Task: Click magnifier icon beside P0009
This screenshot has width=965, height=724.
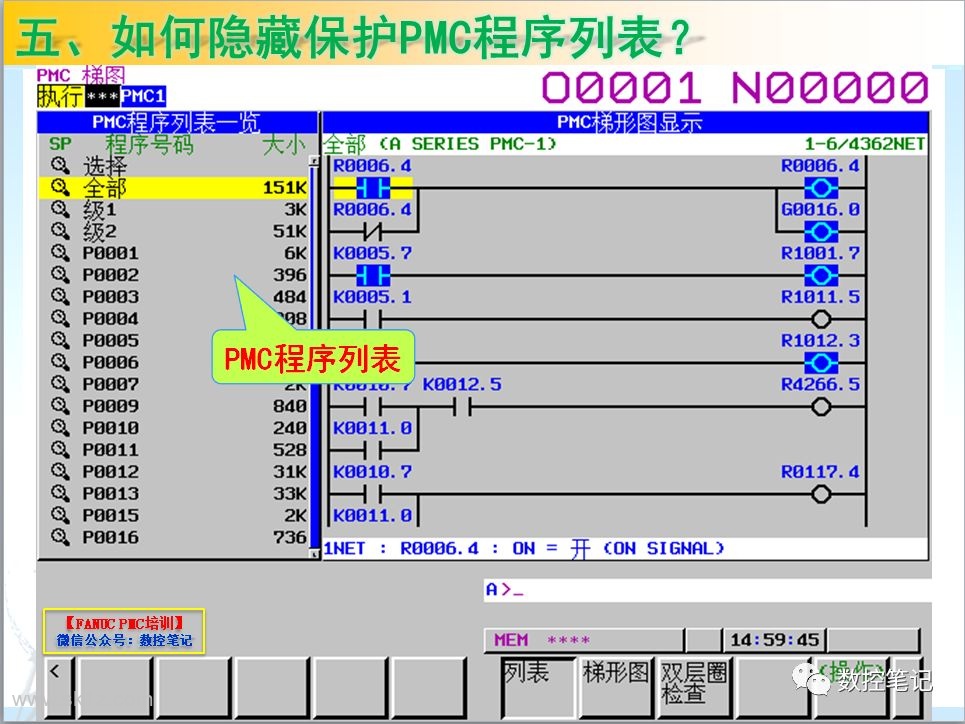Action: (60, 406)
